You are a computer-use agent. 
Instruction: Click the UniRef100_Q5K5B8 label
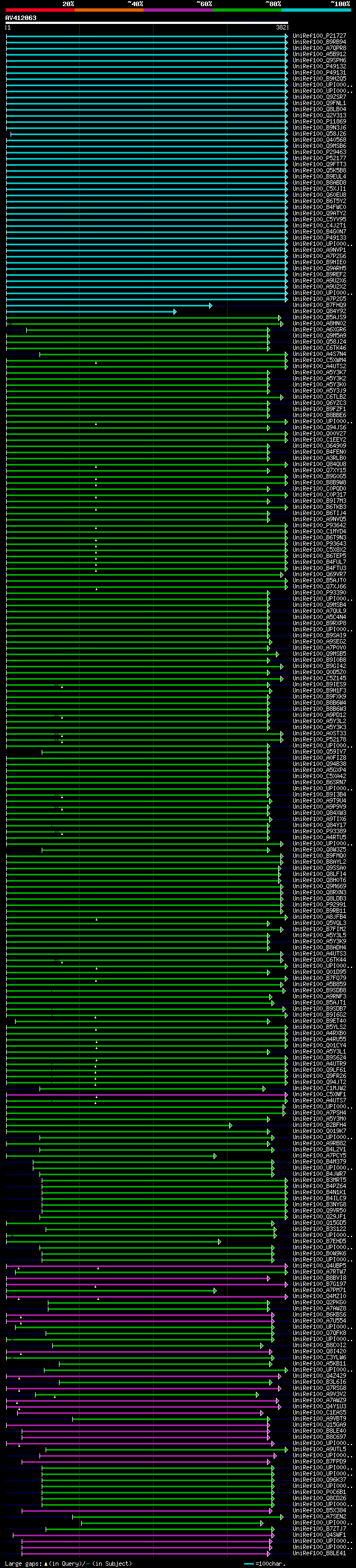(x=319, y=170)
